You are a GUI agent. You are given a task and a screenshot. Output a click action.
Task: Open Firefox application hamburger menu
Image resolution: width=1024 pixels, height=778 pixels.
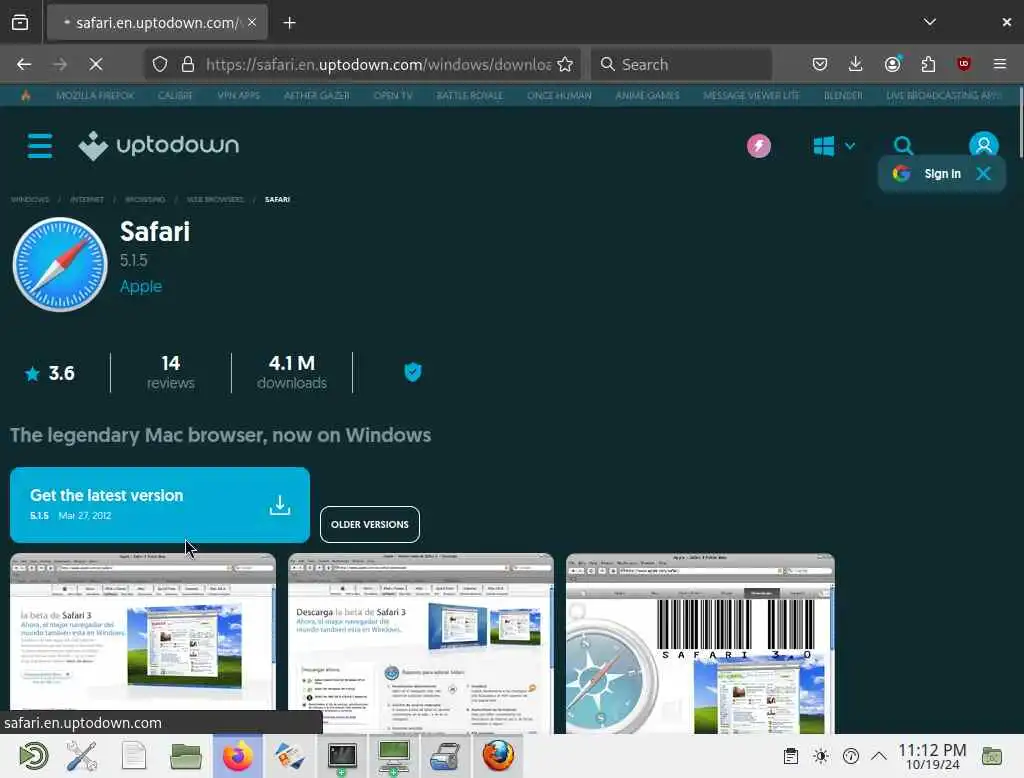1000,64
